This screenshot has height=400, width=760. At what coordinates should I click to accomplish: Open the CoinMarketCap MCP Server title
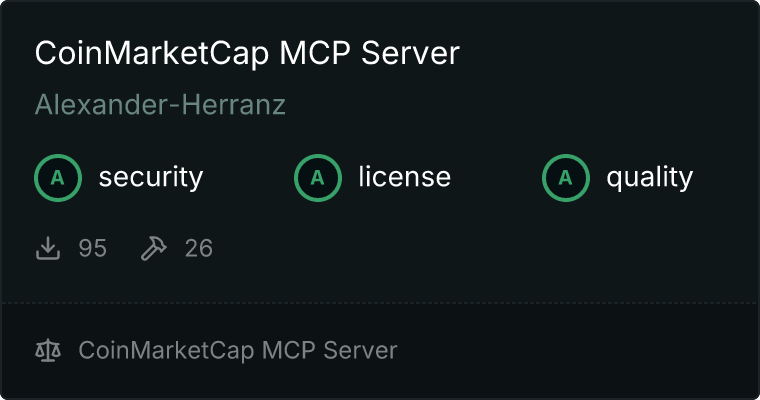click(247, 53)
